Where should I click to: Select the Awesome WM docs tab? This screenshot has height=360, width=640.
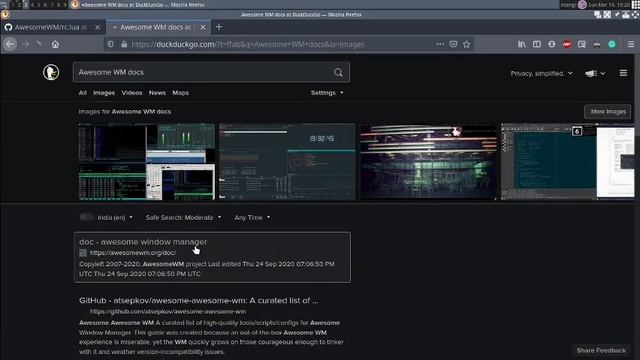tap(158, 27)
